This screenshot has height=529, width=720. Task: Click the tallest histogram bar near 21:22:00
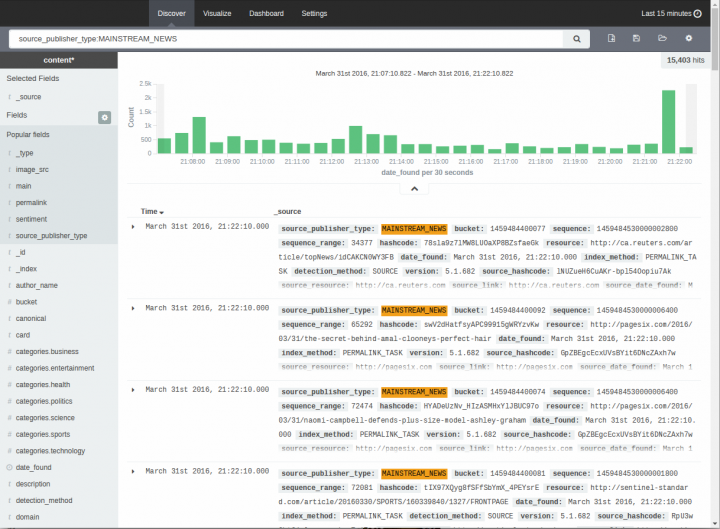(668, 122)
